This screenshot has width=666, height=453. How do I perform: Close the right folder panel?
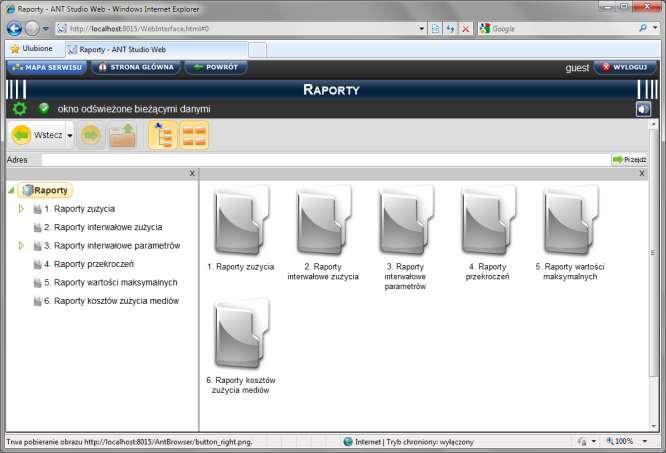tap(642, 173)
